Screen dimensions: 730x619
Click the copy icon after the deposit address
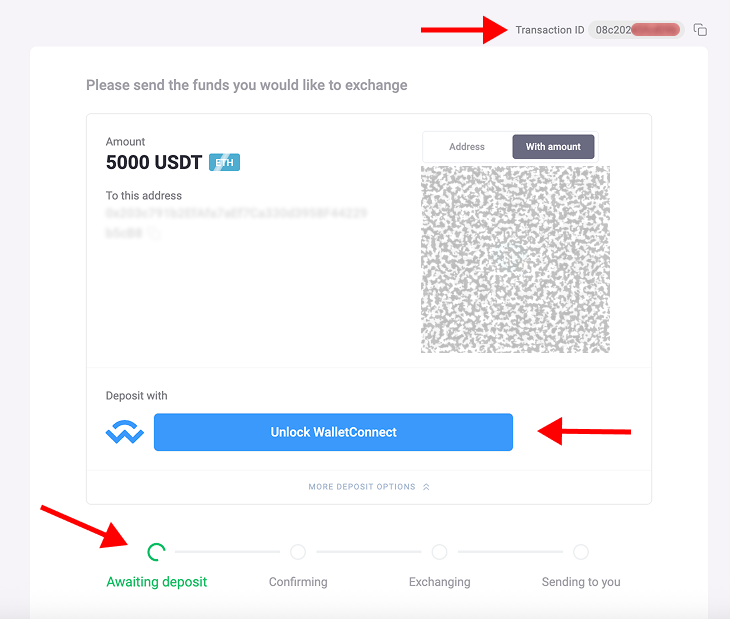pyautogui.click(x=154, y=233)
